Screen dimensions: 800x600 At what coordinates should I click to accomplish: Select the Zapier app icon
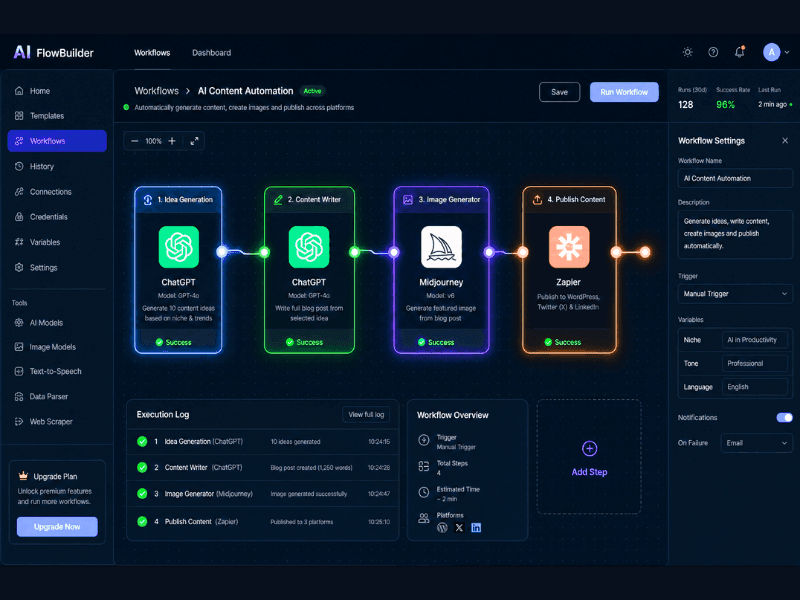569,247
